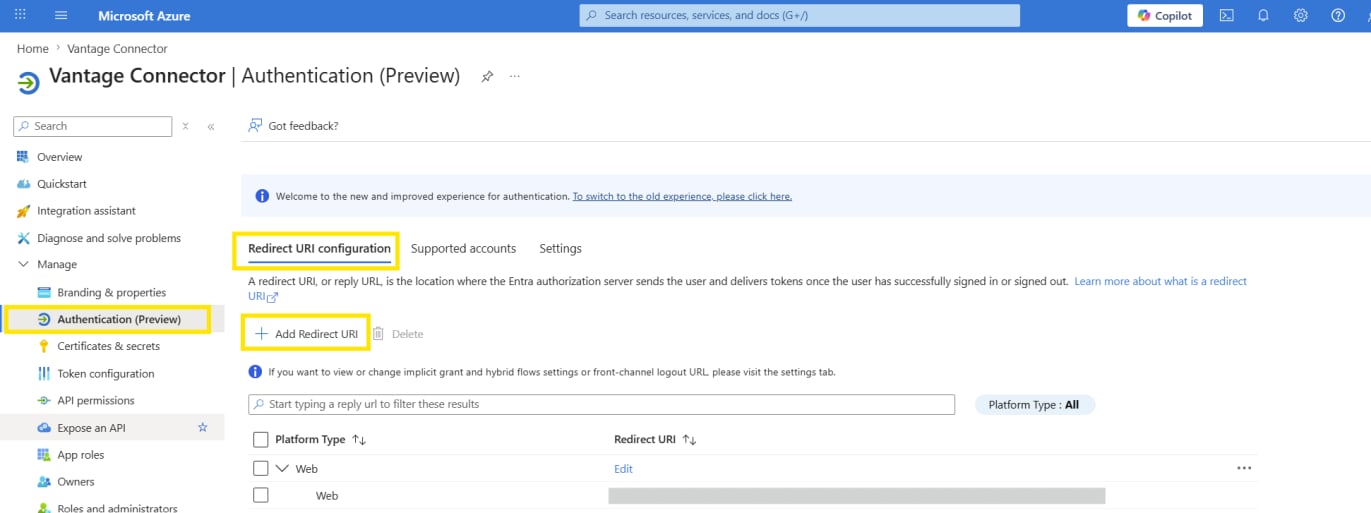Viewport: 1371px width, 513px height.
Task: Open the help question mark icon
Action: [x=1338, y=15]
